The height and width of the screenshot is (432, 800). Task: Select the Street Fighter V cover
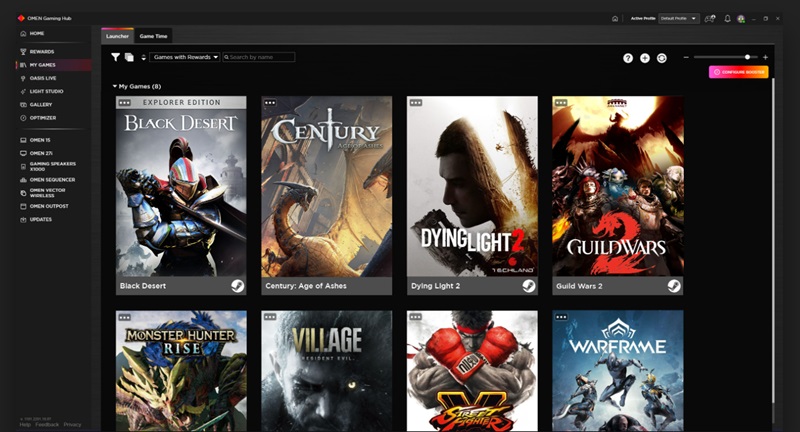[x=472, y=371]
